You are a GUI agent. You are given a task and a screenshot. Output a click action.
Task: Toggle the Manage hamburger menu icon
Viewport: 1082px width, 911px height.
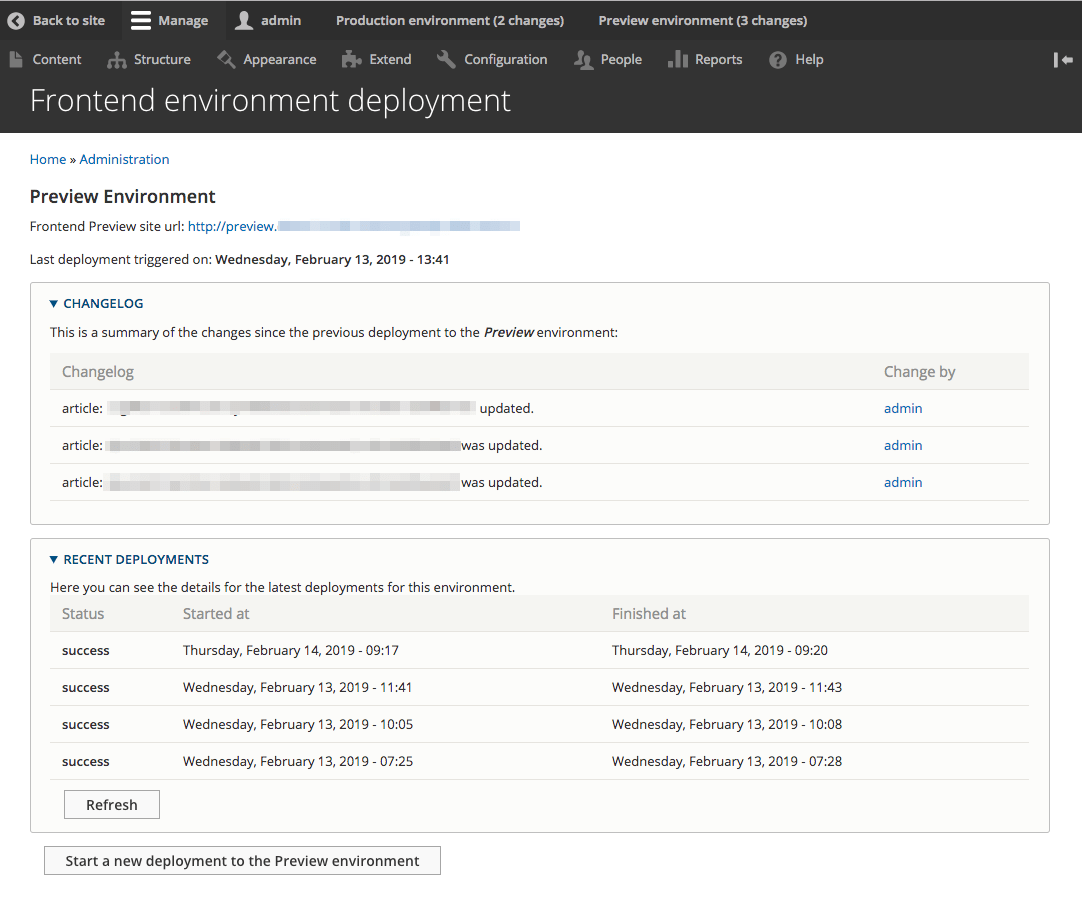(x=141, y=20)
